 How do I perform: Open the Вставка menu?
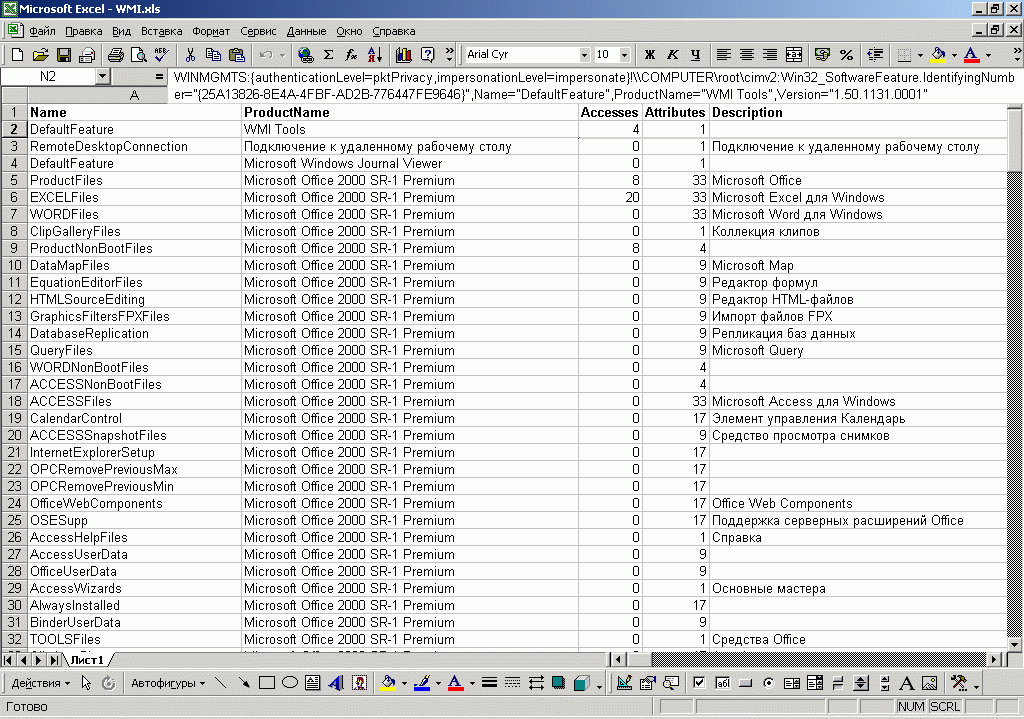161,31
